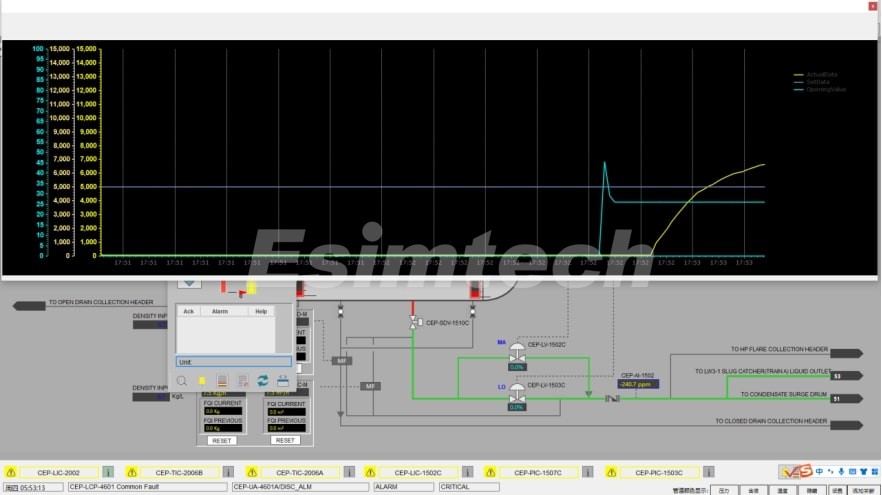Screen dimensions: 882x495
Task: Click info icon after CEP-PIC-1507C
Action: (588, 472)
